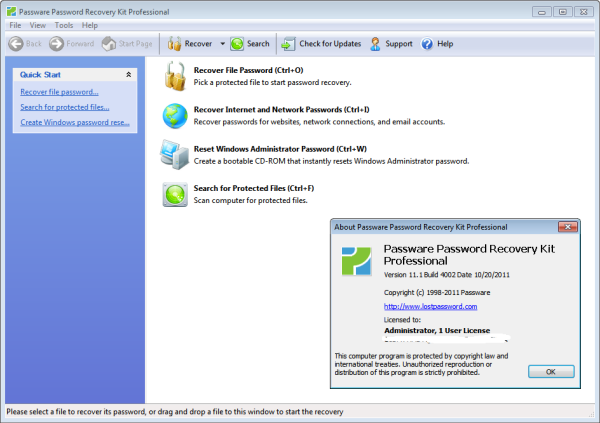600x423 pixels.
Task: Click the Back arrow icon in the toolbar
Action: pos(16,44)
